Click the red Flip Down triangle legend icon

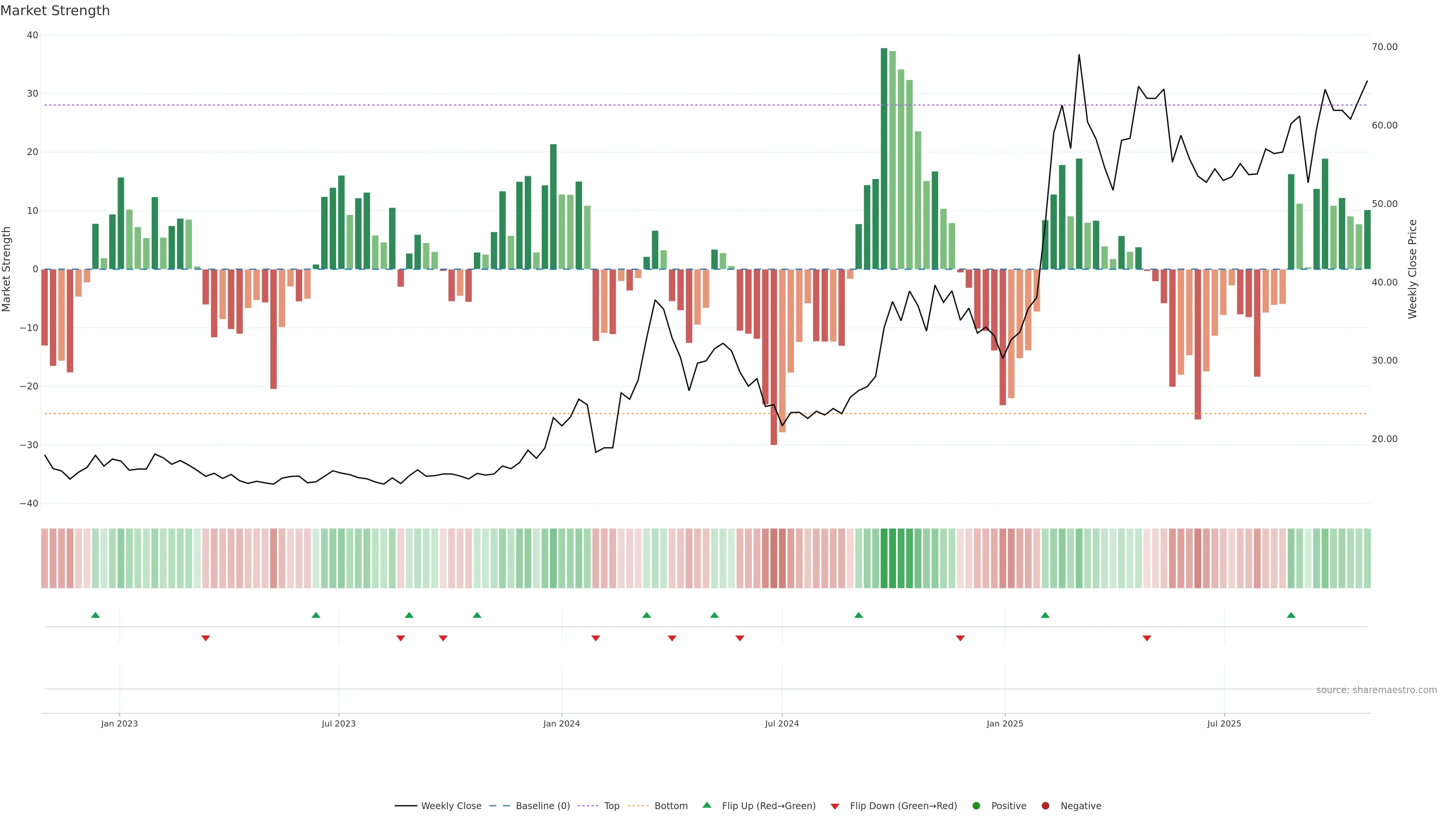click(834, 806)
